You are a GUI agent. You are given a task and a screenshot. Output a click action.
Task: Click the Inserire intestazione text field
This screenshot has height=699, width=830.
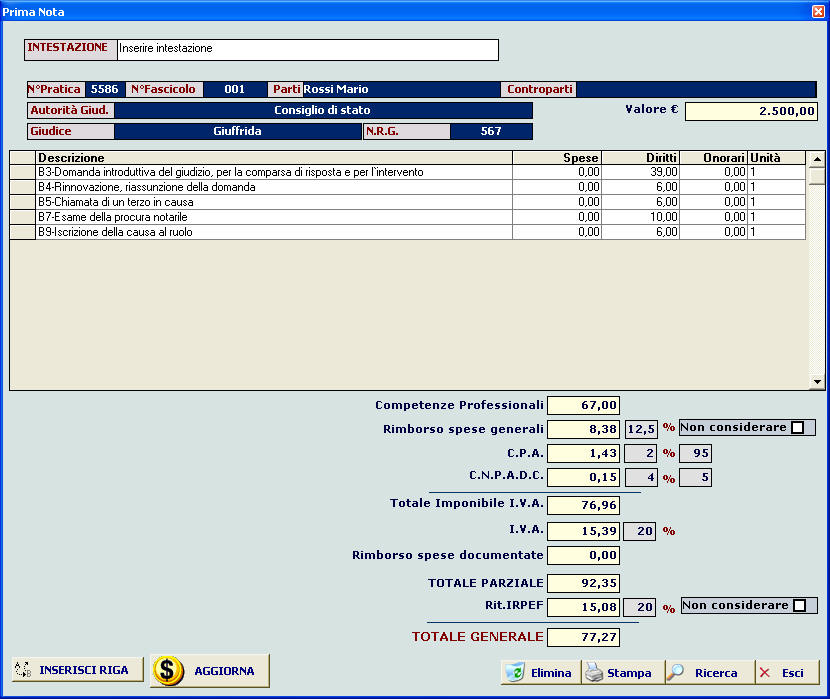point(308,49)
